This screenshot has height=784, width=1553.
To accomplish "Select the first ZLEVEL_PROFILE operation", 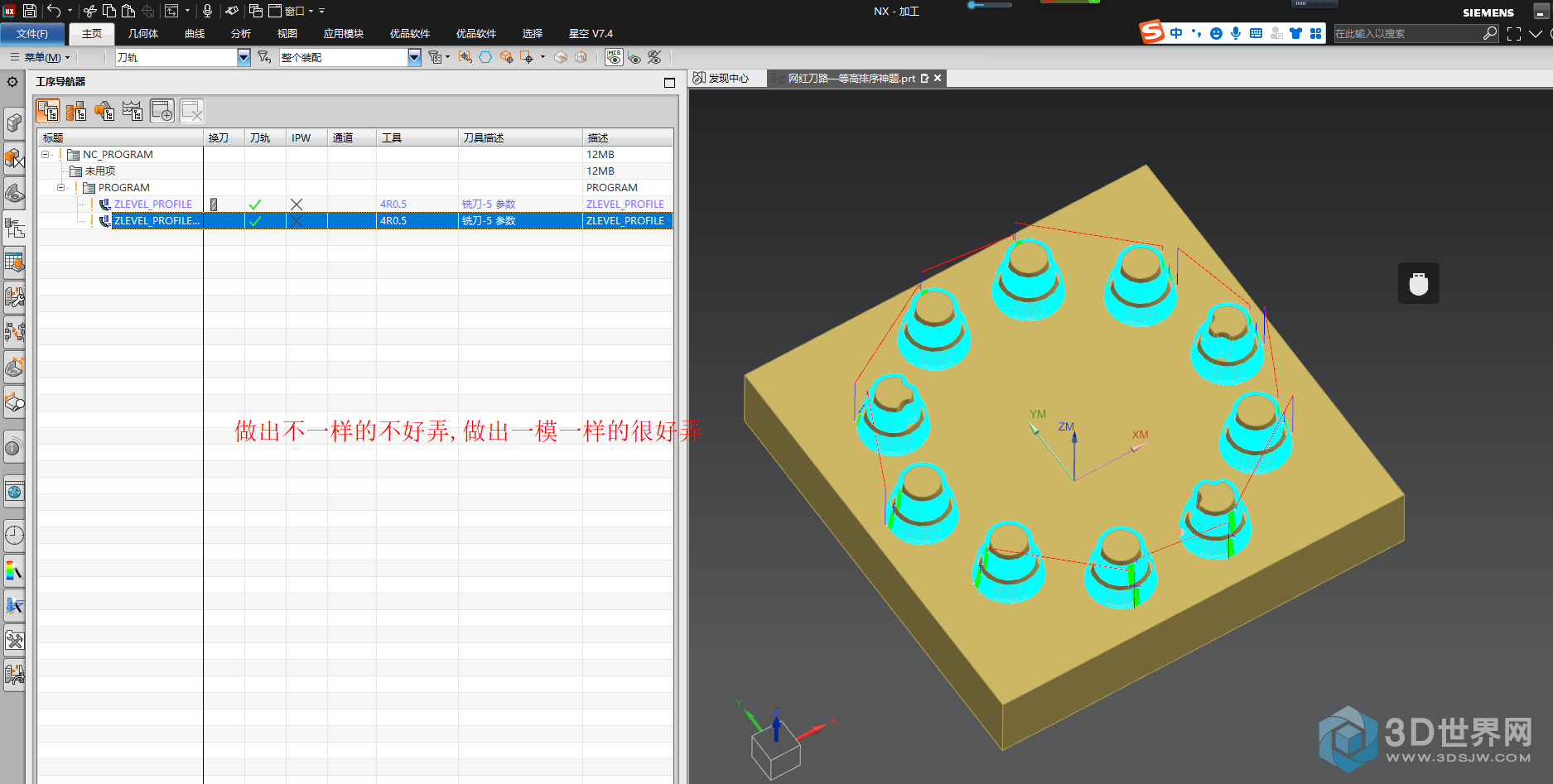I will 153,204.
